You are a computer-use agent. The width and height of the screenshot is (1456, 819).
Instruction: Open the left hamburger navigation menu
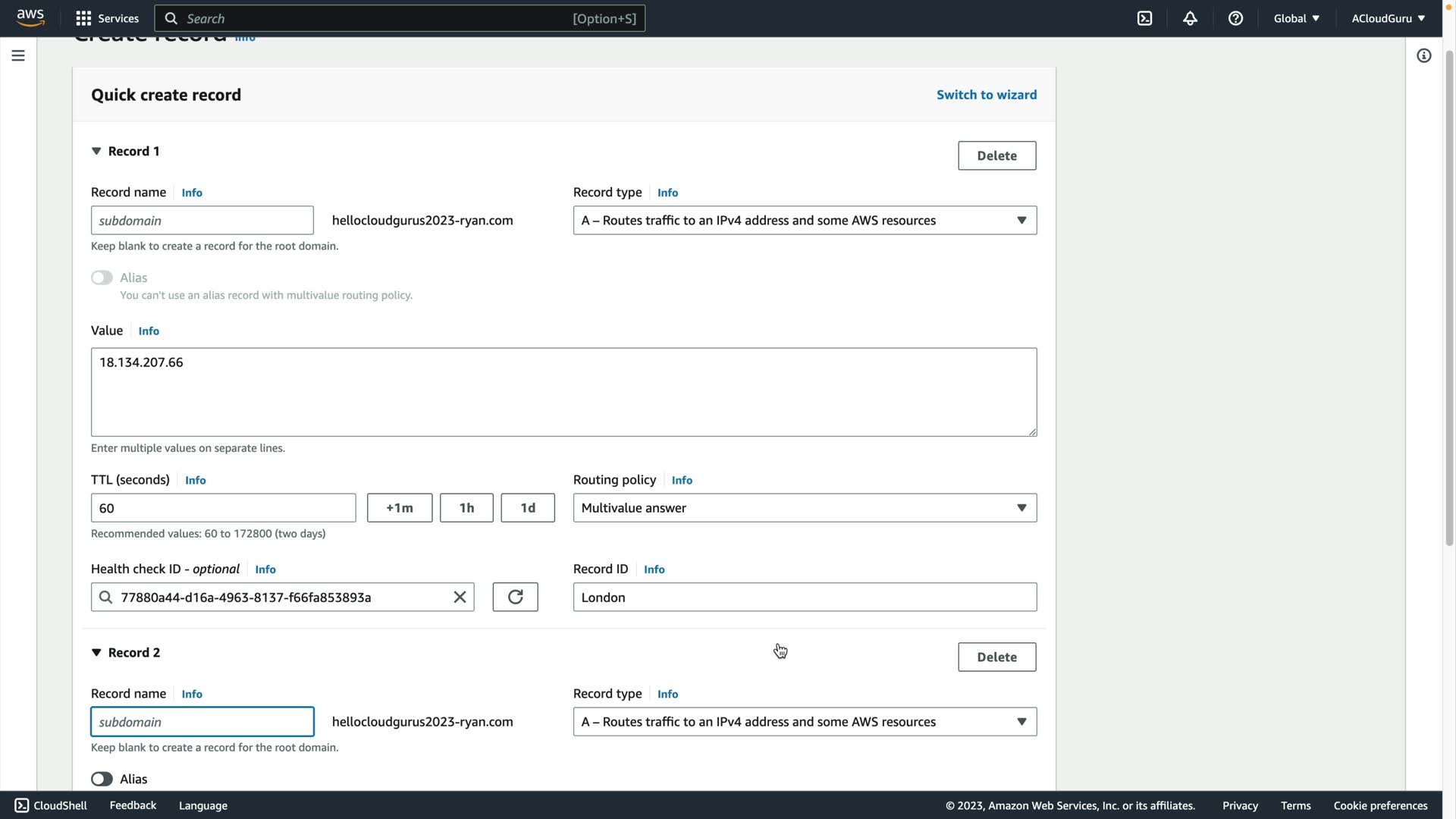(18, 55)
